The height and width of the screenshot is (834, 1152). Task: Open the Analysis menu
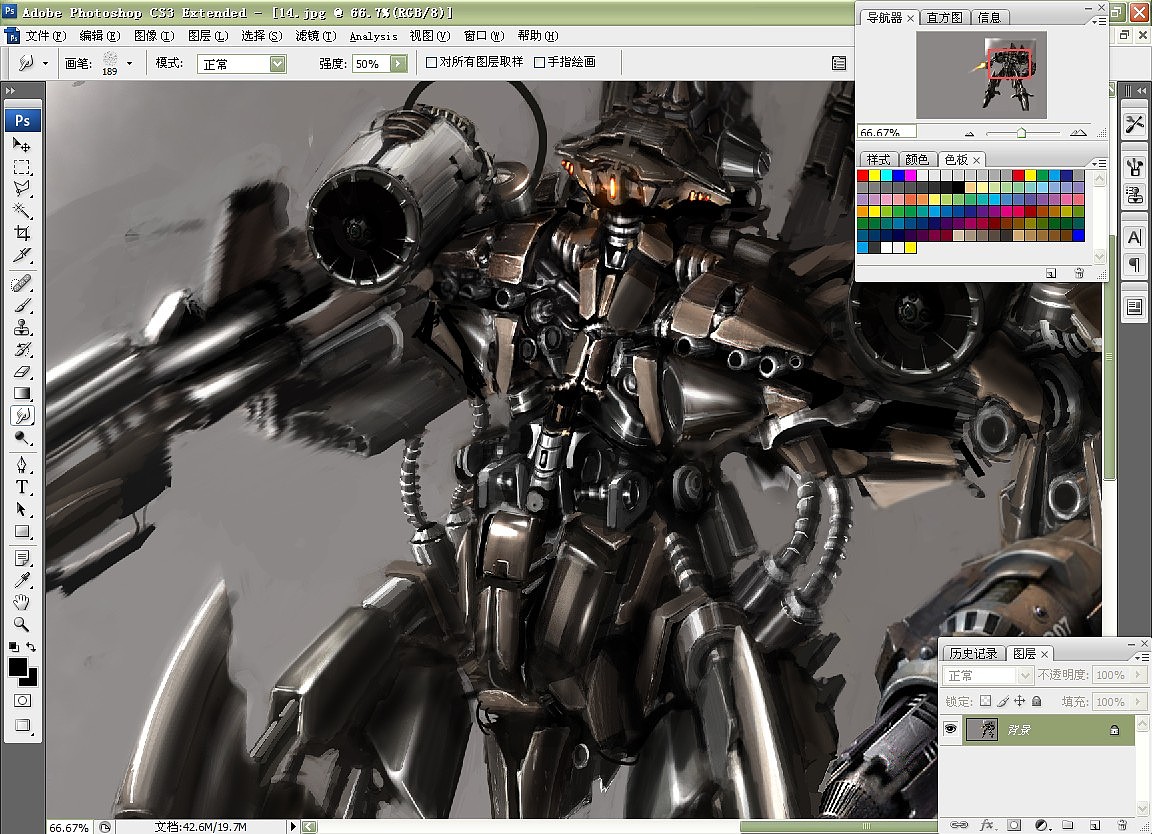pos(373,36)
